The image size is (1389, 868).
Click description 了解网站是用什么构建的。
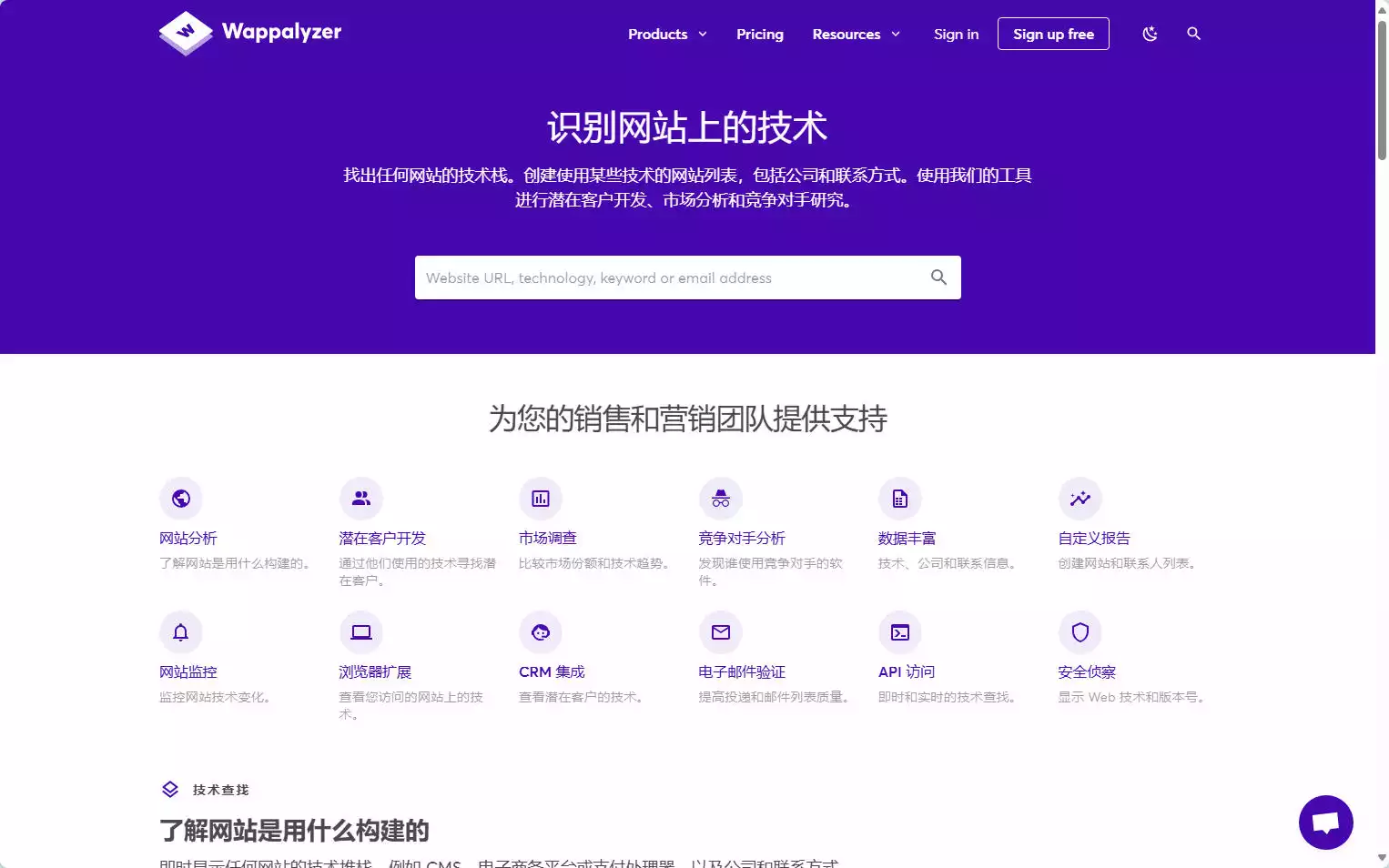click(237, 563)
